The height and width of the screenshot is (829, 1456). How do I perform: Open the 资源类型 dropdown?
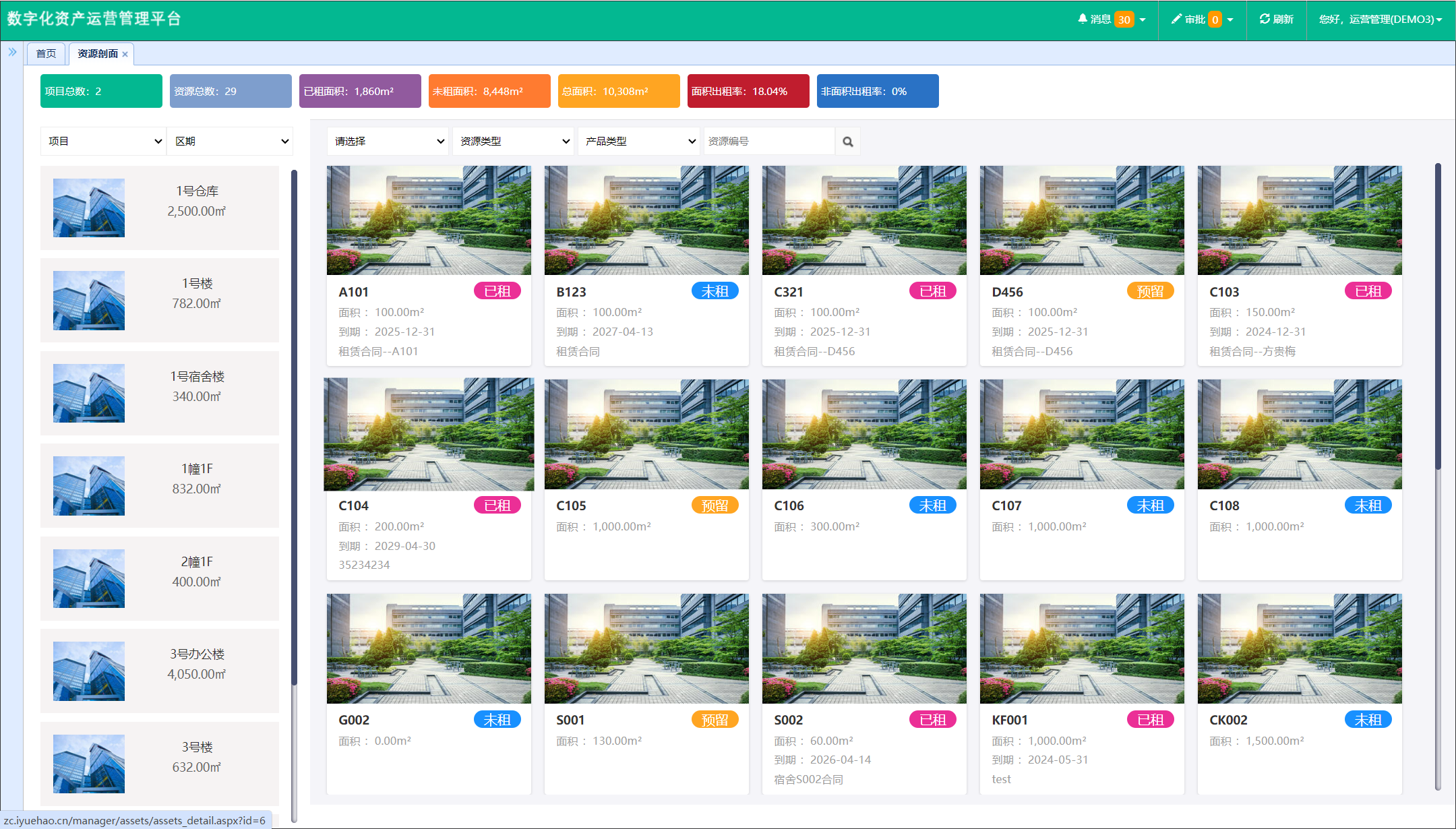coord(513,142)
